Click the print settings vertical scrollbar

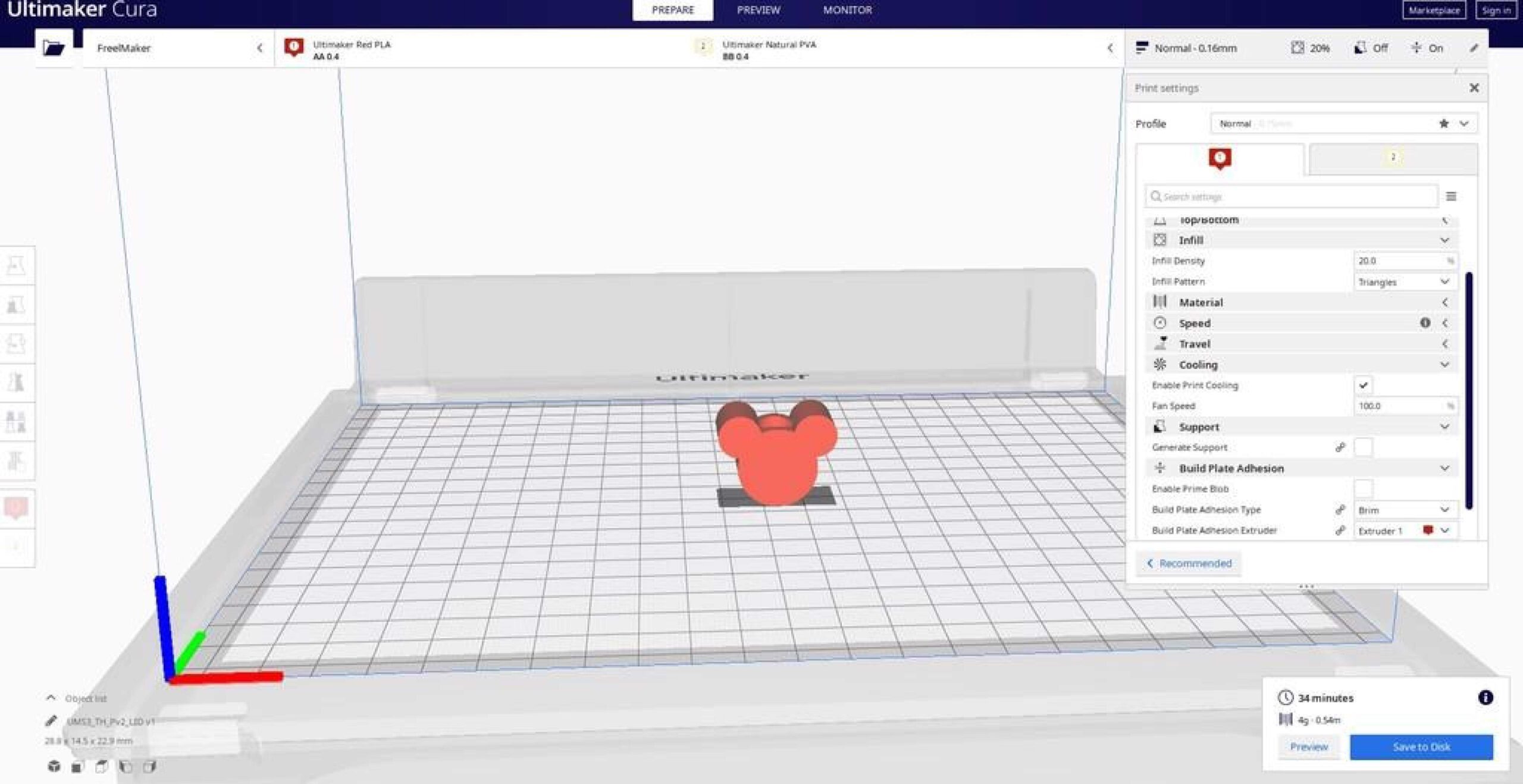click(1469, 390)
